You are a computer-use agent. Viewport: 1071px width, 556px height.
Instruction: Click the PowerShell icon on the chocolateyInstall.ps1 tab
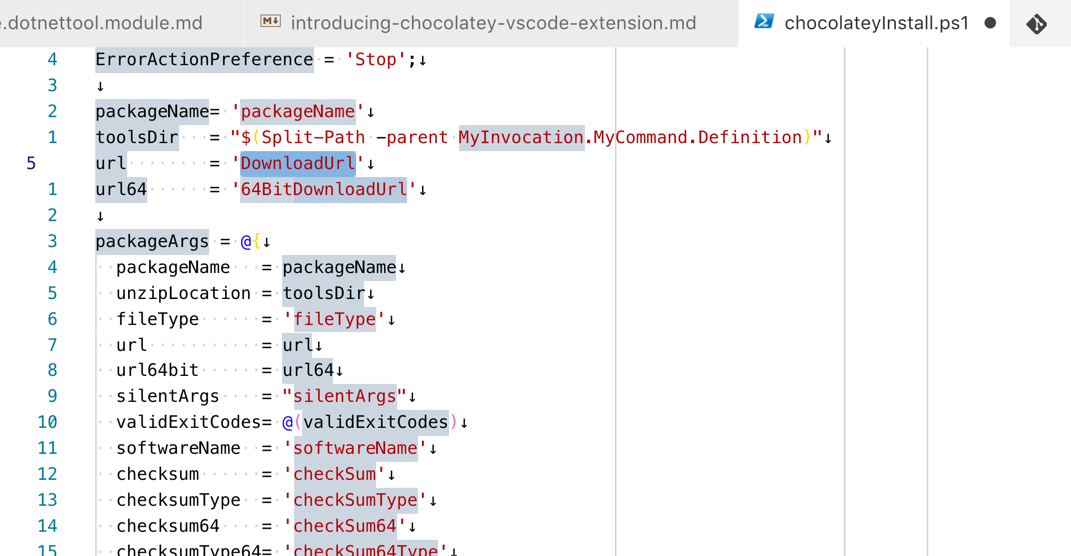click(x=764, y=22)
